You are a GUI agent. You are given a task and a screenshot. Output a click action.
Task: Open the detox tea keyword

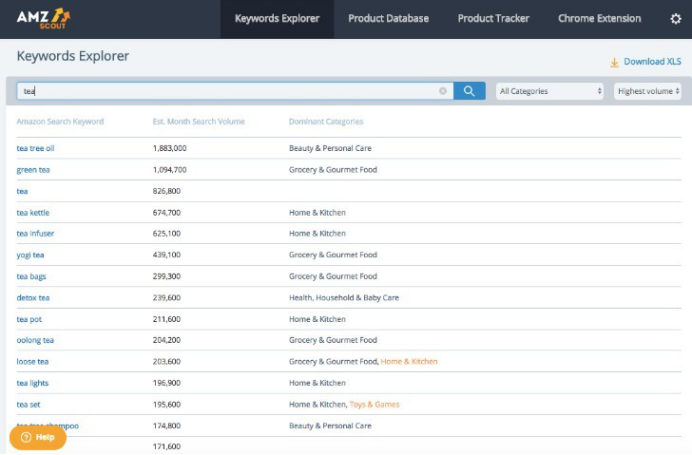pyautogui.click(x=33, y=298)
